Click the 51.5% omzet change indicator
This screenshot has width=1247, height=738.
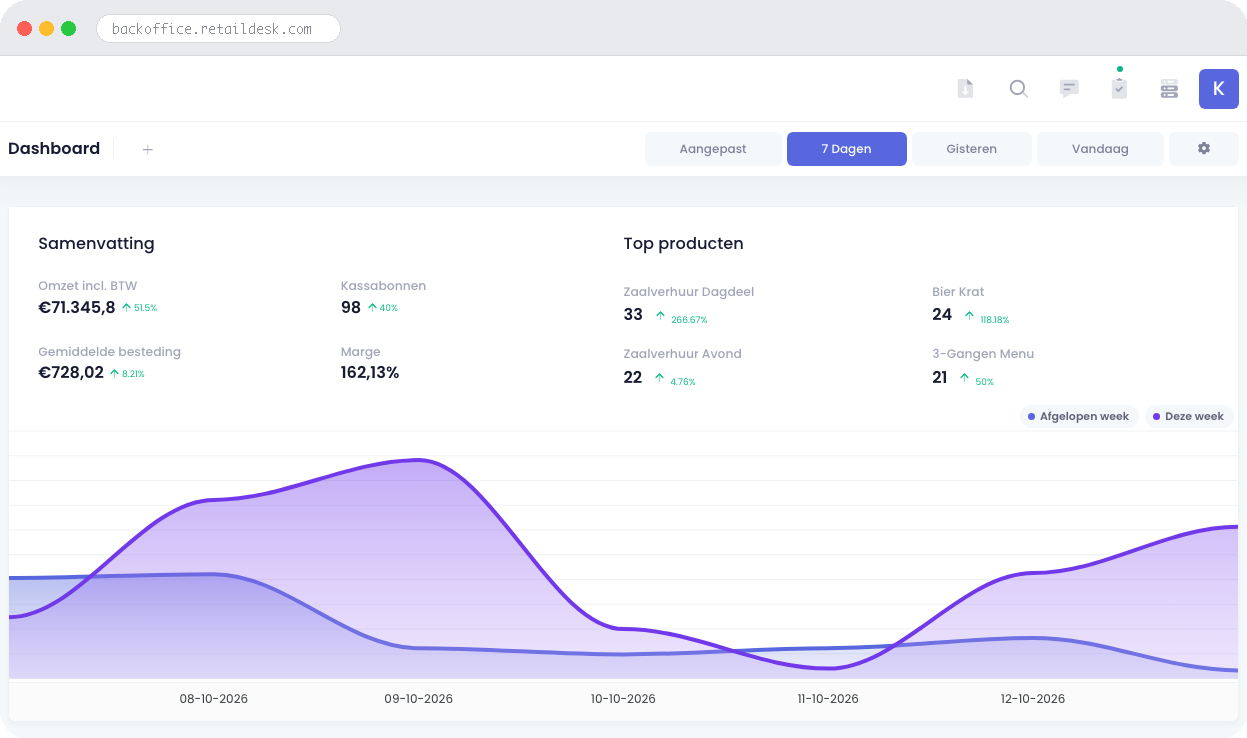click(x=139, y=308)
